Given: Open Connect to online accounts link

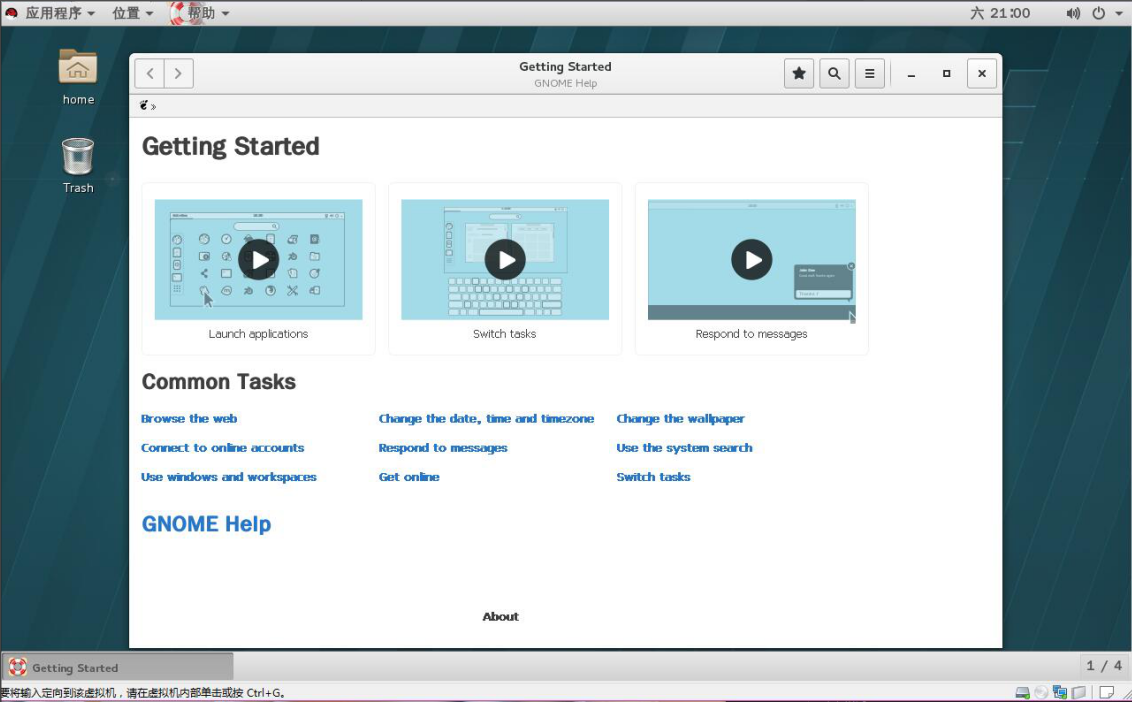Looking at the screenshot, I should point(222,448).
